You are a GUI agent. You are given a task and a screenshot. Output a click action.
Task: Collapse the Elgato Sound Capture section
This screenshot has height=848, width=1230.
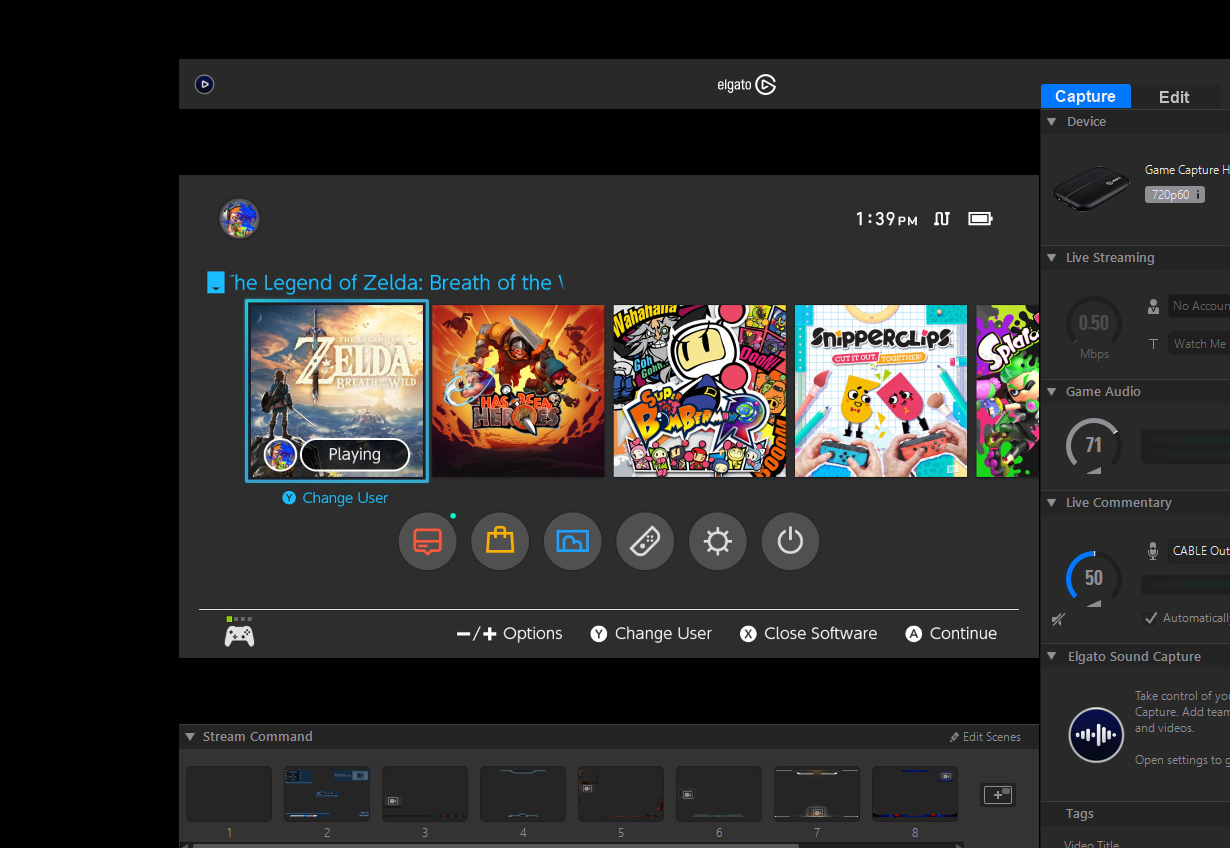(x=1052, y=656)
